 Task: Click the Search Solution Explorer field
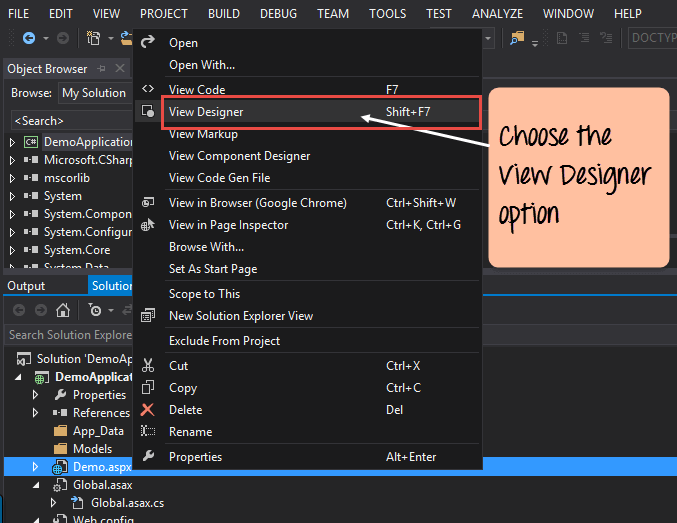click(x=68, y=335)
